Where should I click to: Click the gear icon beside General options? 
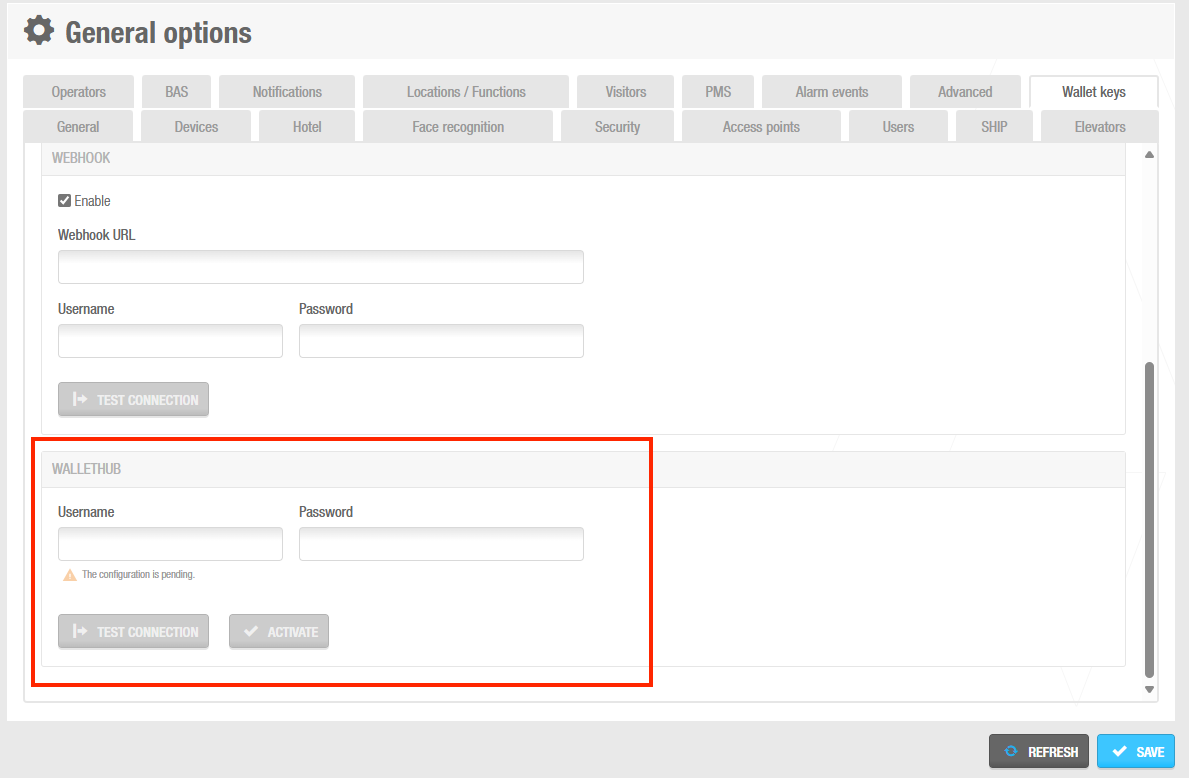coord(37,29)
